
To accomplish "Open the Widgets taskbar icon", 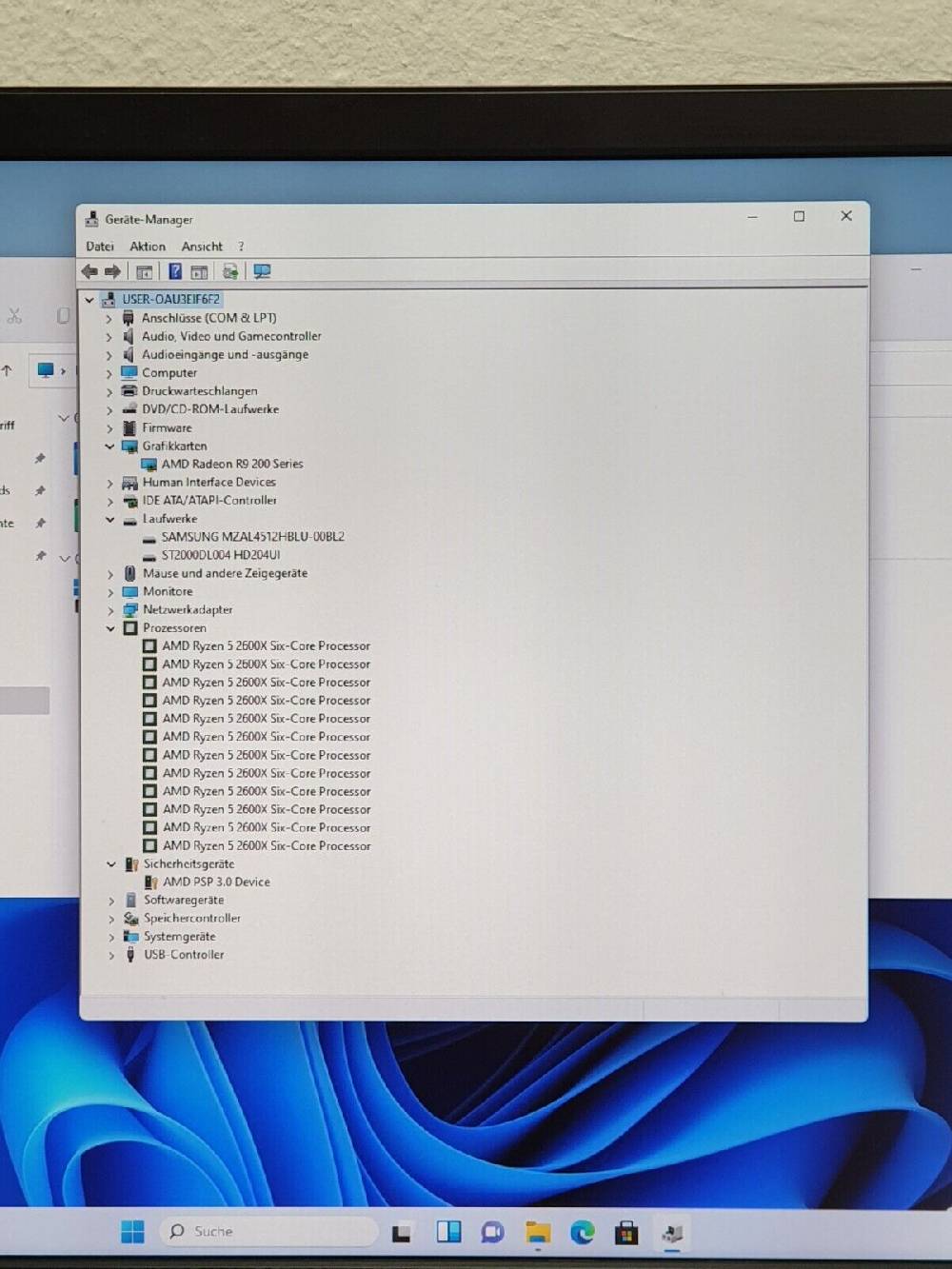I will coord(448,1233).
